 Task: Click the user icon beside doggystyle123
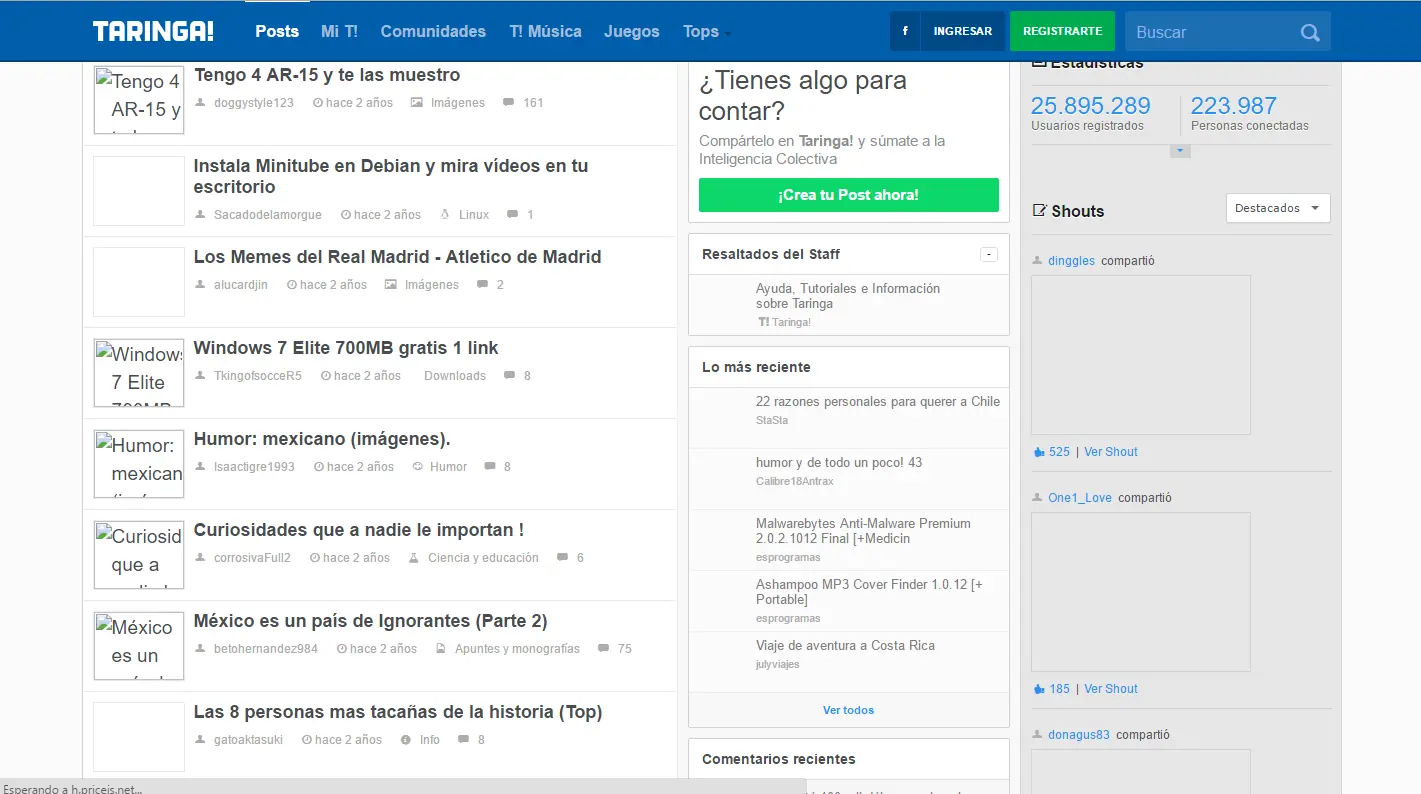[200, 102]
